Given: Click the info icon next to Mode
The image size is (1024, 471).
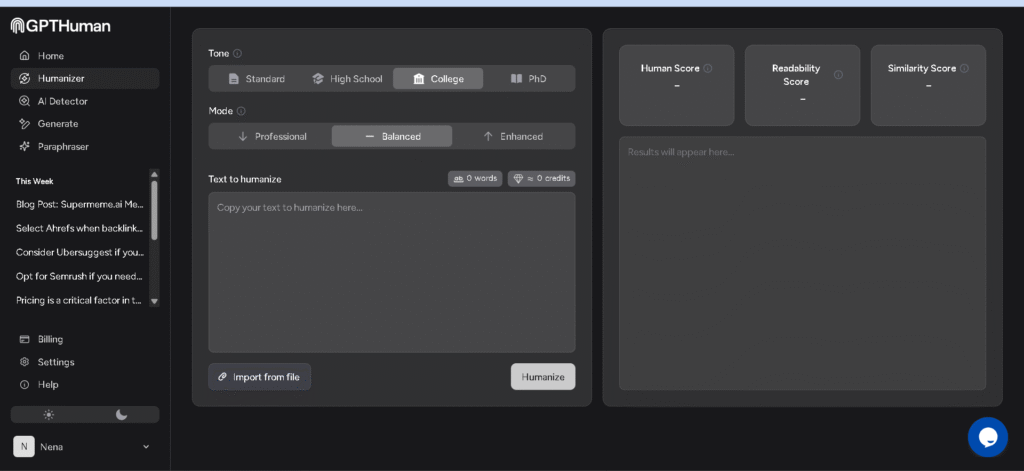Looking at the screenshot, I should [241, 111].
